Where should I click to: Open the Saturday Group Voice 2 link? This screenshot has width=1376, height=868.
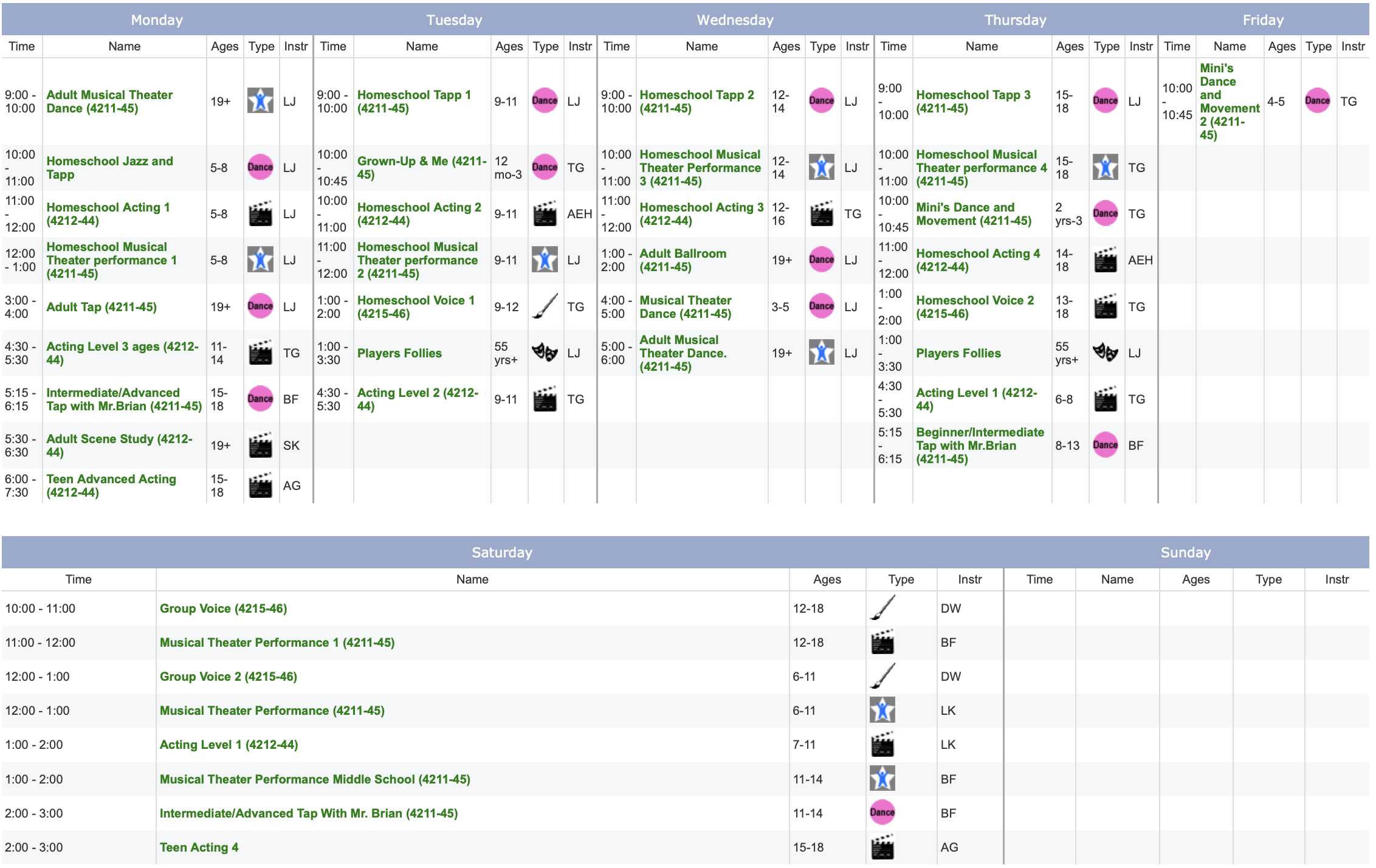pos(229,677)
